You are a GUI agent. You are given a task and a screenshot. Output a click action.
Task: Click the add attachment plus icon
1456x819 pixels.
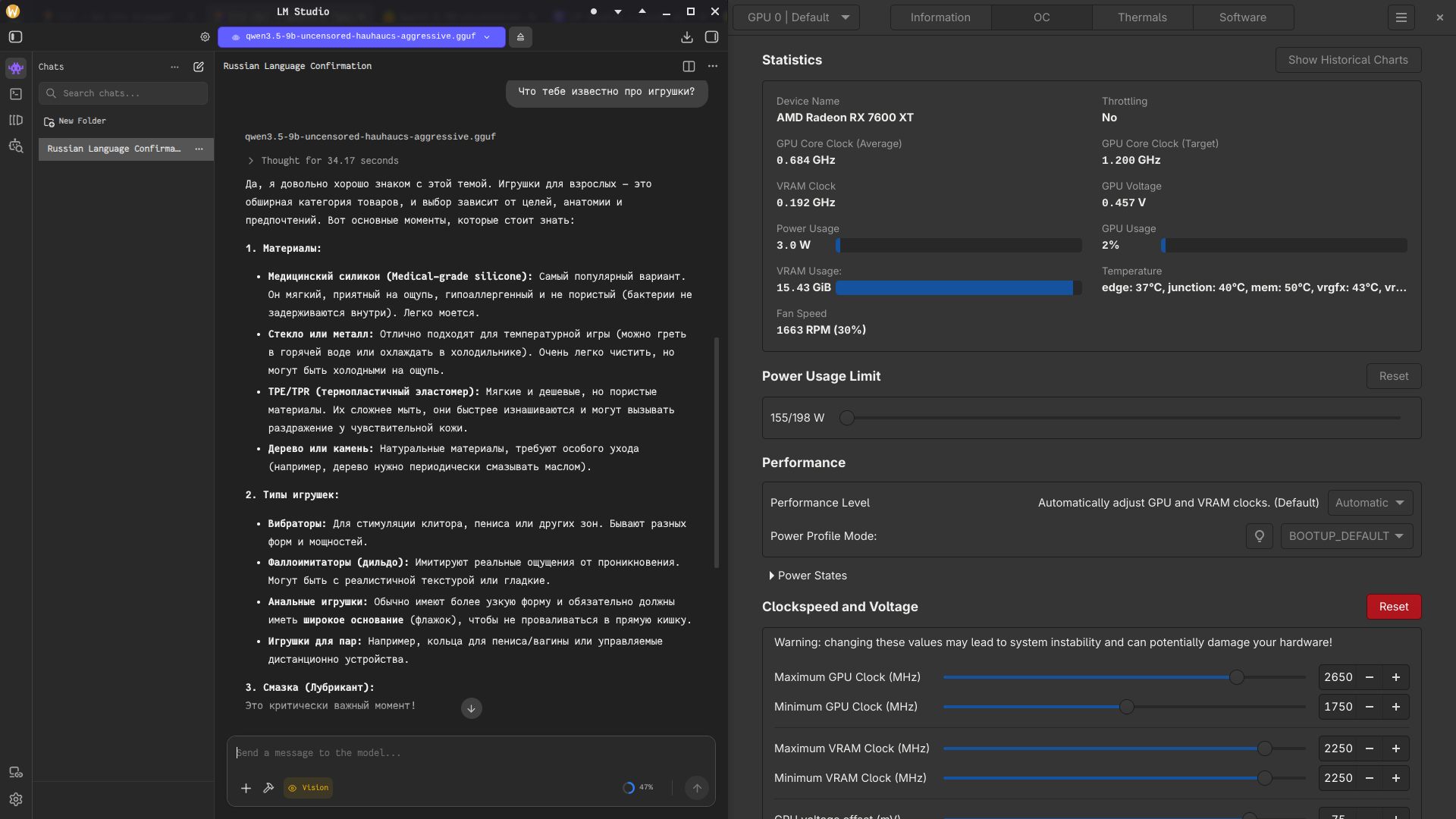[x=246, y=788]
